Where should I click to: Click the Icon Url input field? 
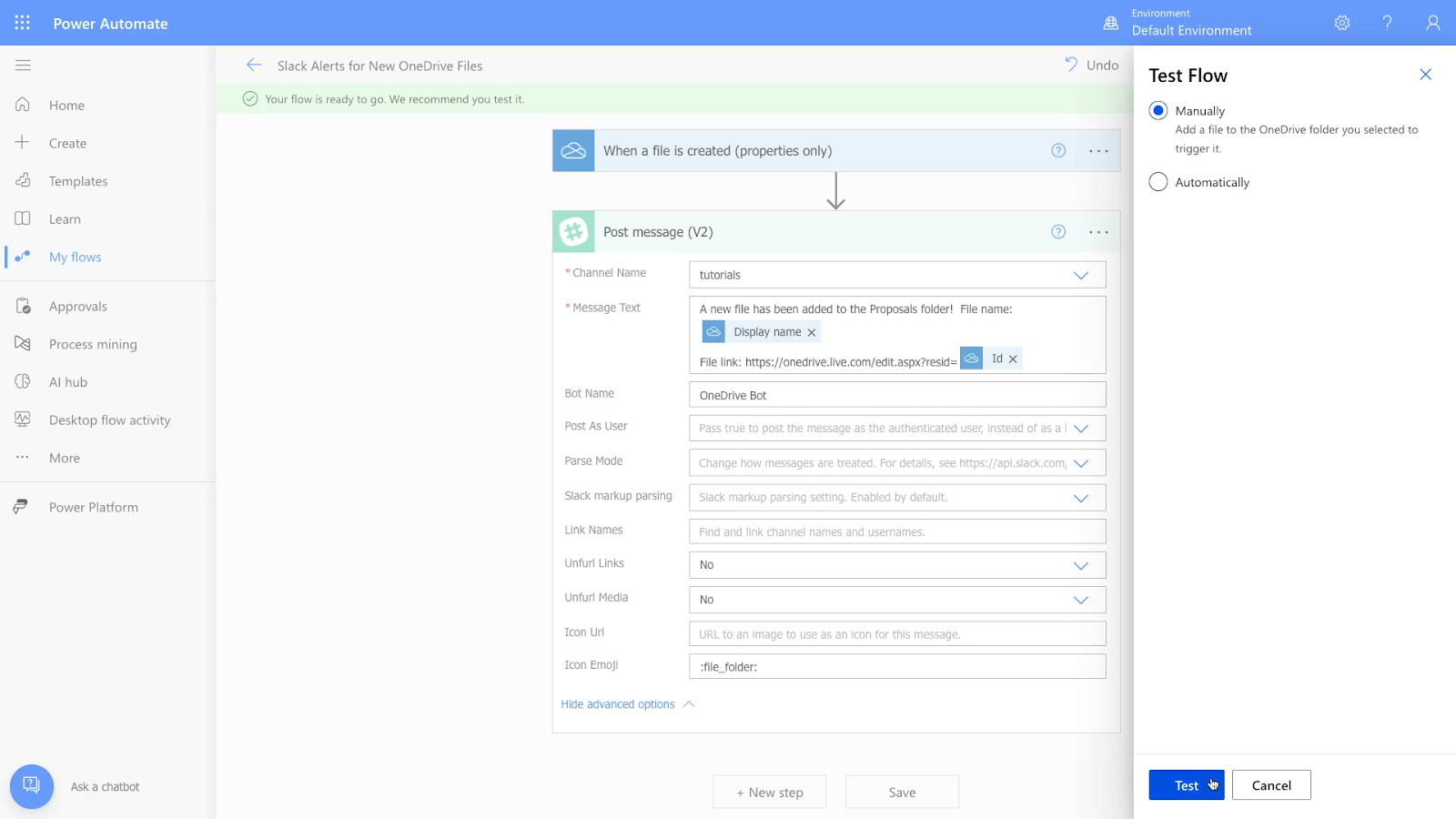pos(897,633)
